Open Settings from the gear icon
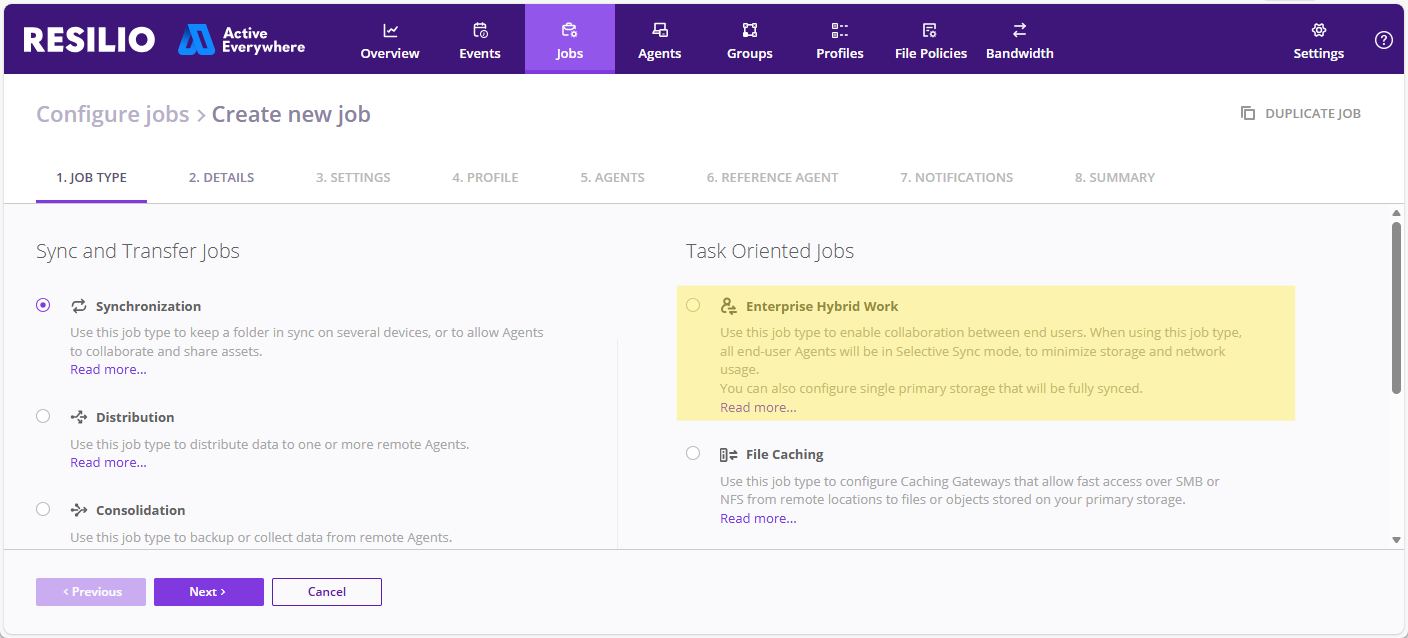The image size is (1408, 638). [x=1319, y=39]
